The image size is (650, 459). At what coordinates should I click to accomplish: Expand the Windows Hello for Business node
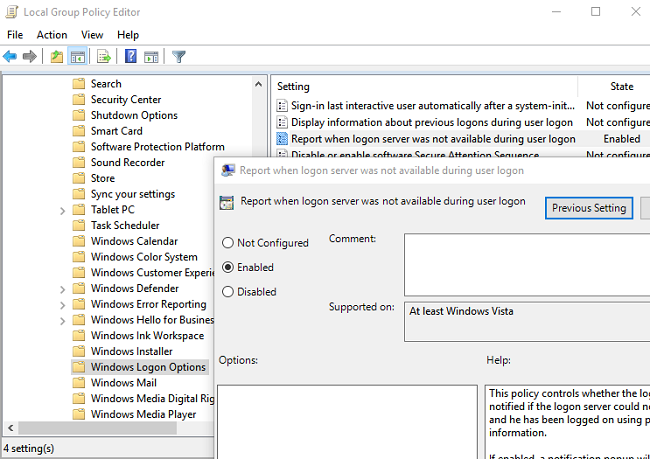pos(63,321)
